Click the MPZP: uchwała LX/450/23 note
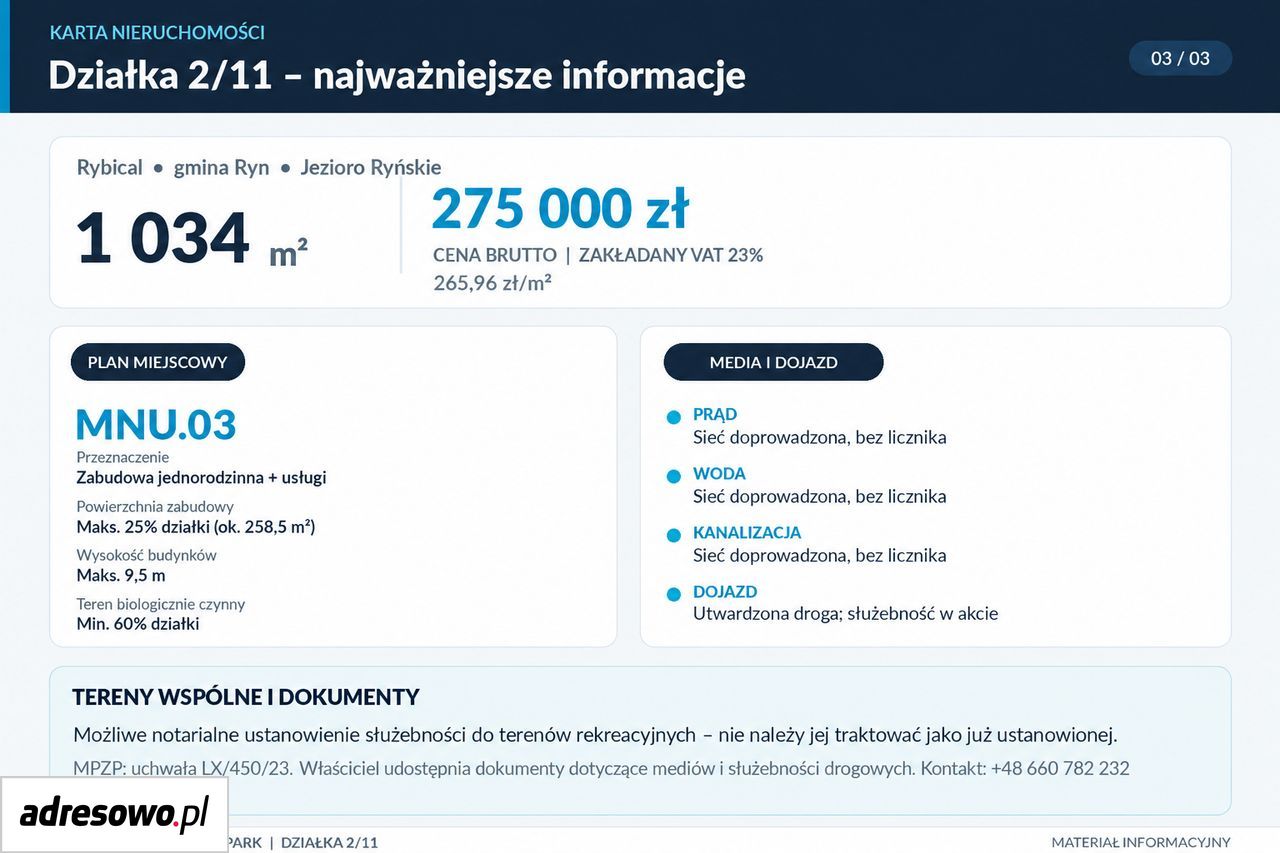The image size is (1280, 853). pyautogui.click(x=182, y=769)
